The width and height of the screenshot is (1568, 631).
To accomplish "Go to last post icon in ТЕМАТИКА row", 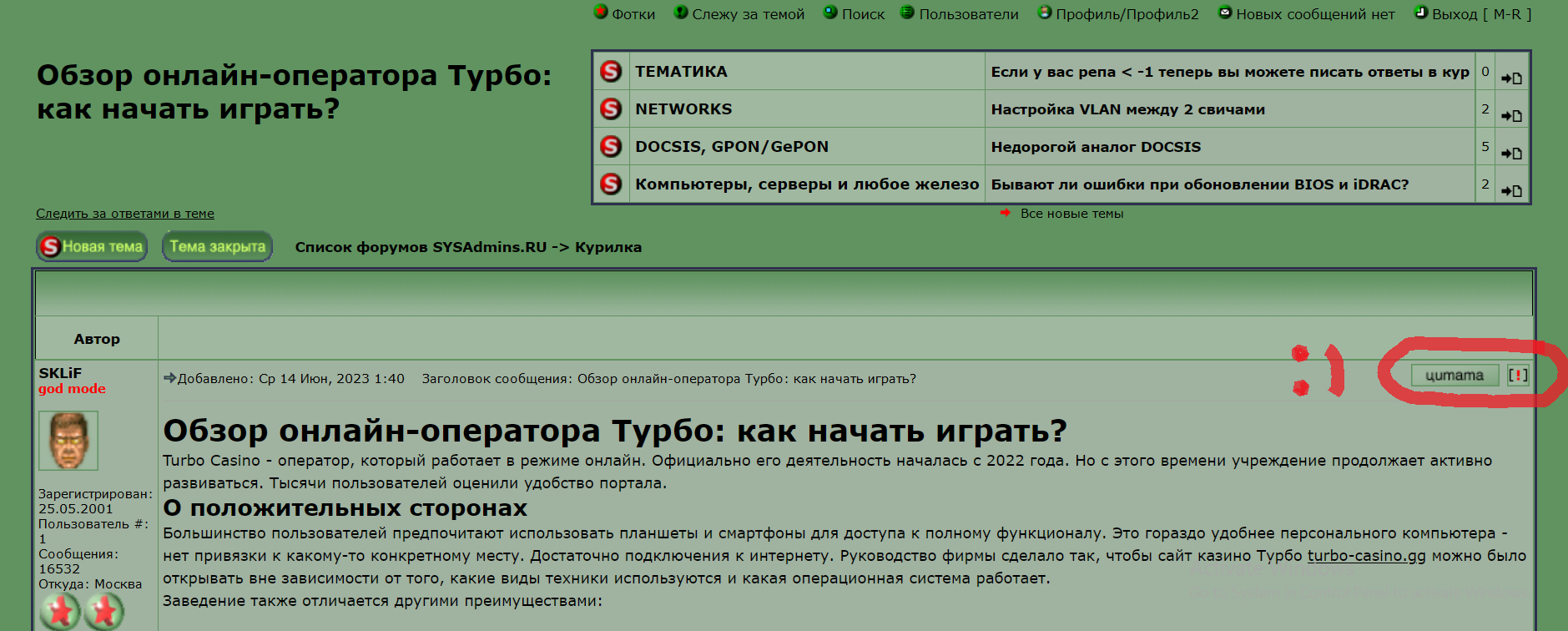I will coord(1512,78).
